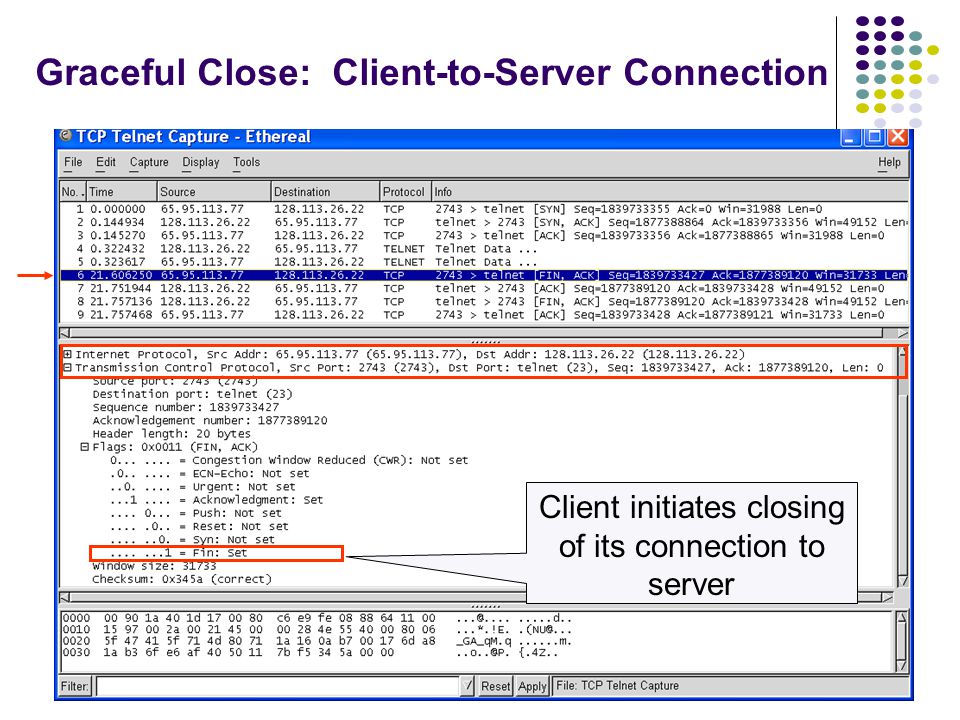The width and height of the screenshot is (960, 720).
Task: Select the Reset: Not set line
Action: click(199, 527)
